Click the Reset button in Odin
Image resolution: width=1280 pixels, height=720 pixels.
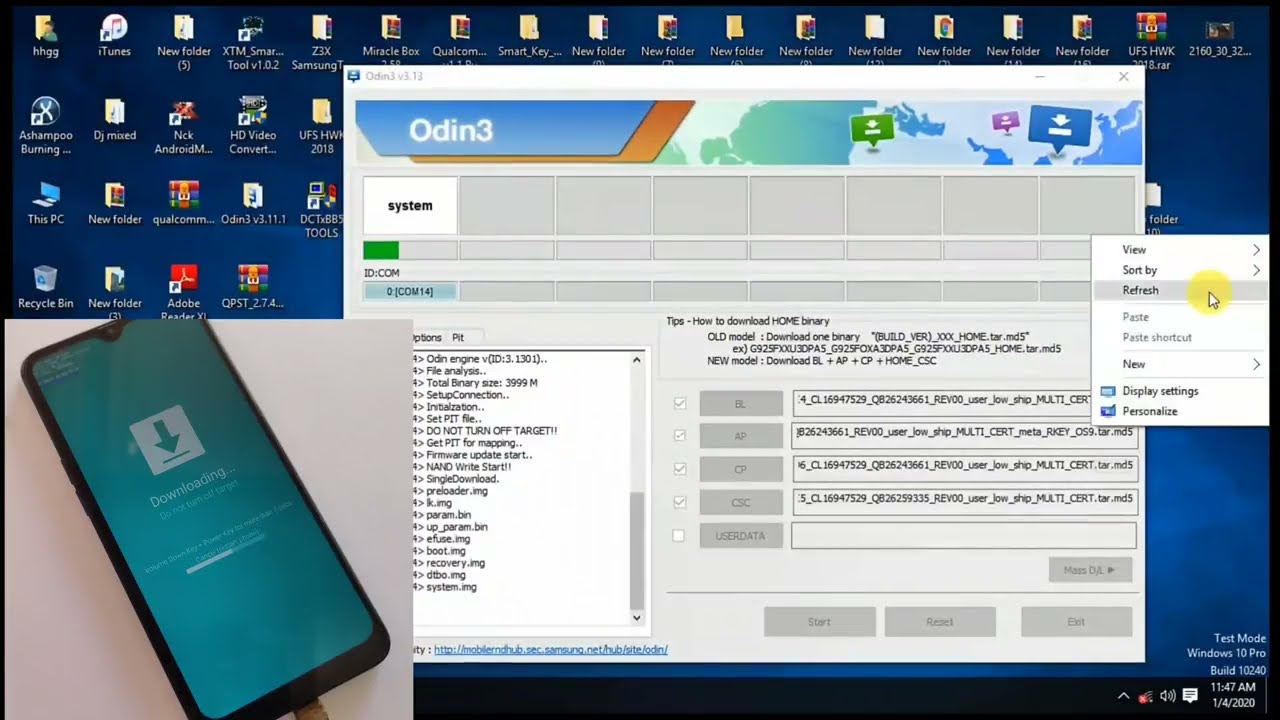pyautogui.click(x=940, y=622)
